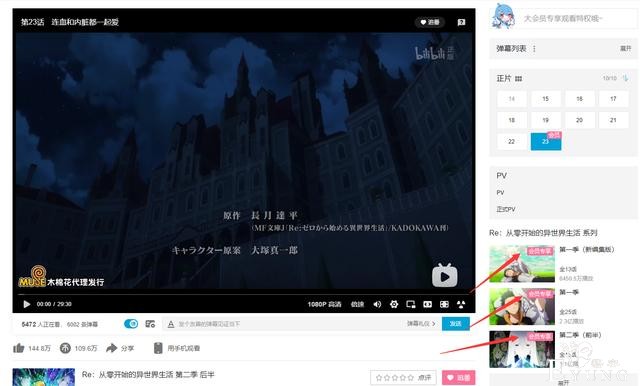The height and width of the screenshot is (386, 640).
Task: Click the mascot avatar in top banner
Action: 503,16
